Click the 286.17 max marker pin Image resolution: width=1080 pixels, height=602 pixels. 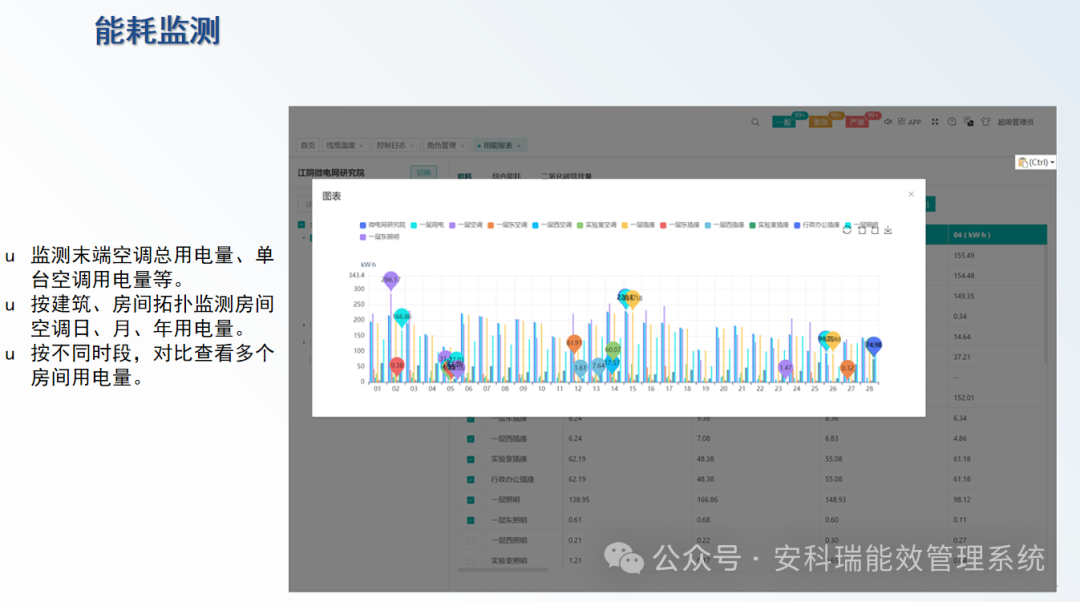point(391,280)
